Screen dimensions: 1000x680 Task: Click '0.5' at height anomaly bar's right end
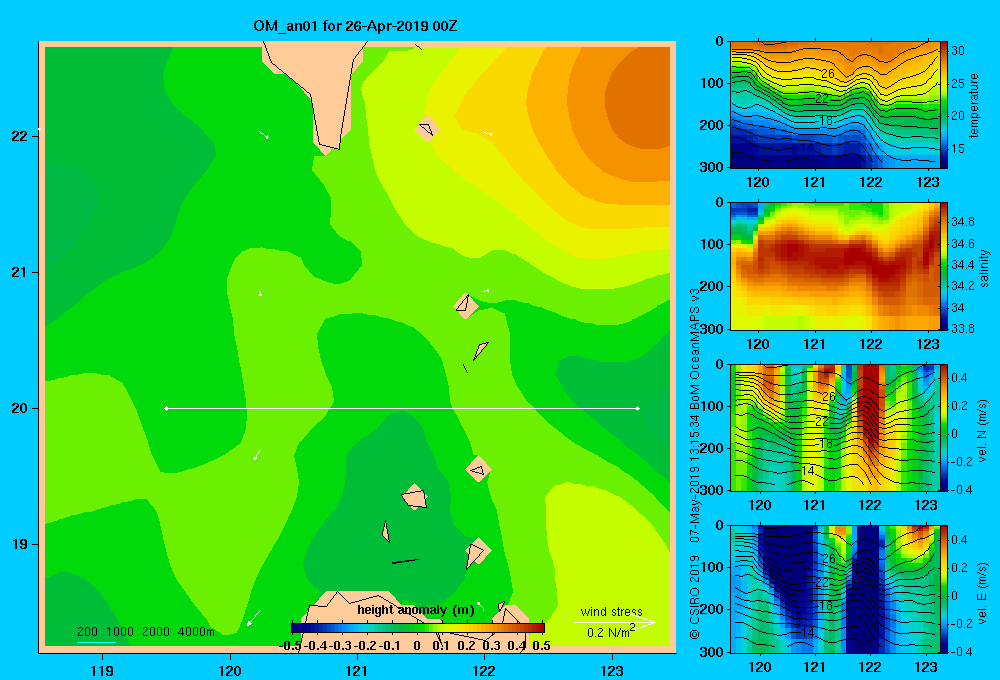(541, 646)
